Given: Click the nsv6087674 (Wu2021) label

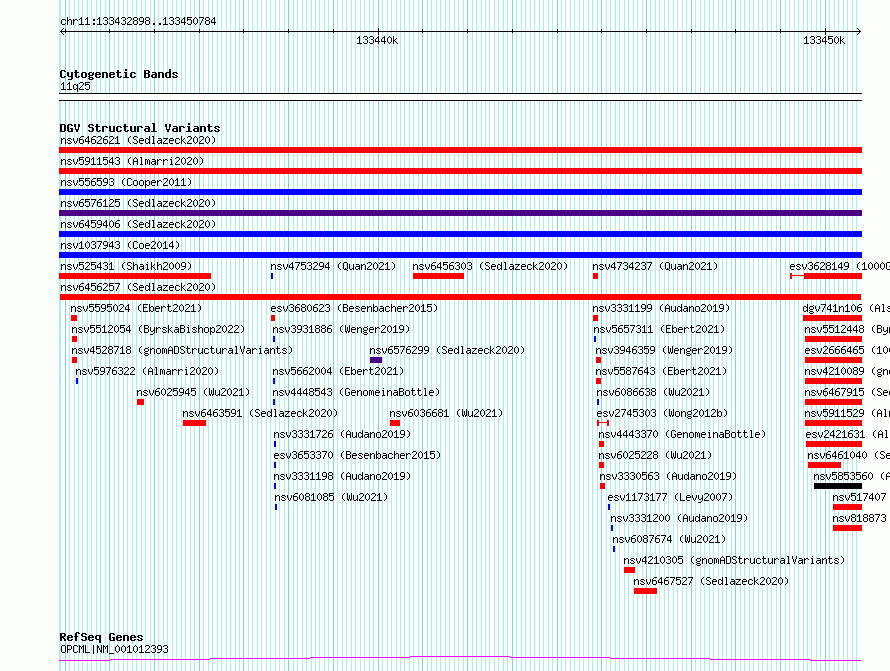Looking at the screenshot, I should tap(669, 539).
